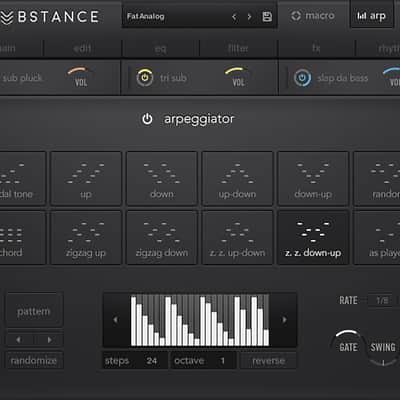Screen dimensions: 400x400
Task: Go to next preset arrow
Action: [249, 17]
